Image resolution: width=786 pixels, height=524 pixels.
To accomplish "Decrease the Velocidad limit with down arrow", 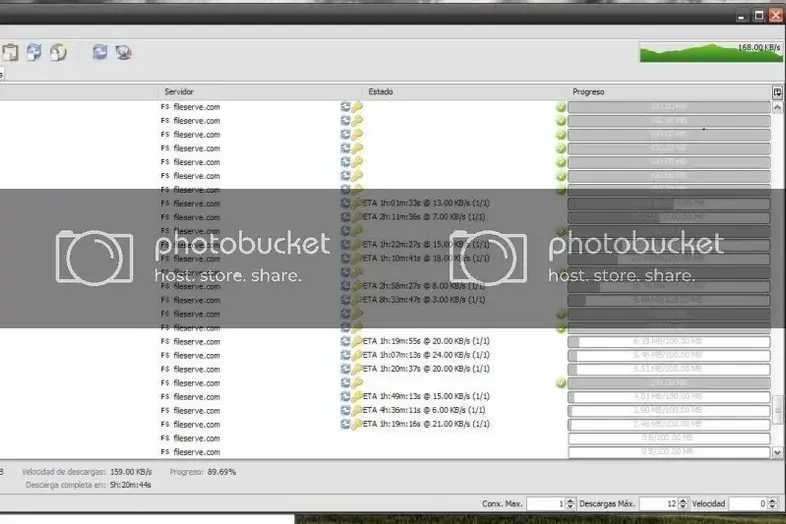I will pyautogui.click(x=772, y=506).
